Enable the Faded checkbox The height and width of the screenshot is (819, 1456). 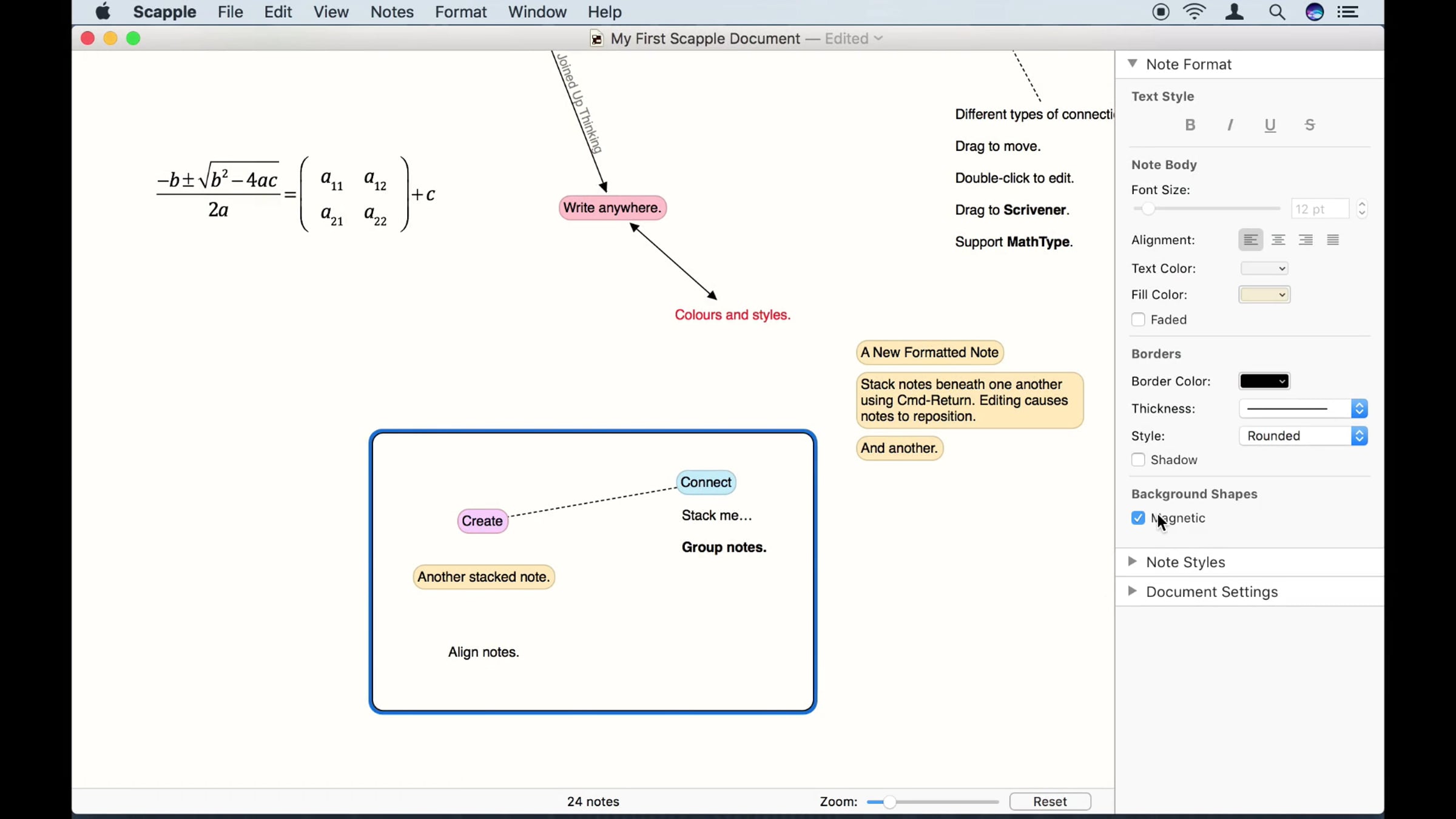[1138, 320]
